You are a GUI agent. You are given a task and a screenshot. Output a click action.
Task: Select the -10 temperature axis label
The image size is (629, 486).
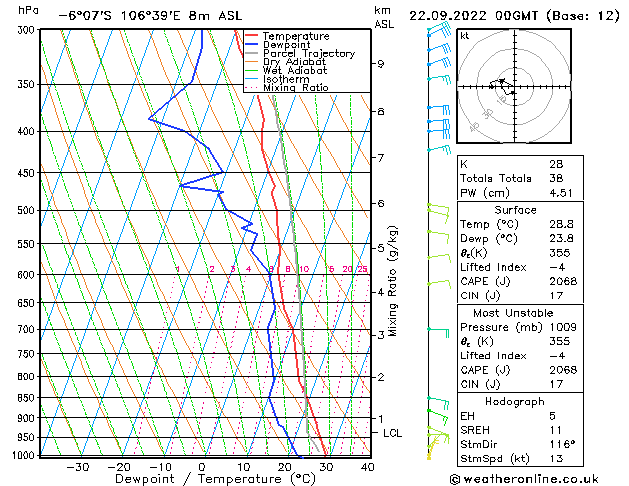(x=160, y=468)
